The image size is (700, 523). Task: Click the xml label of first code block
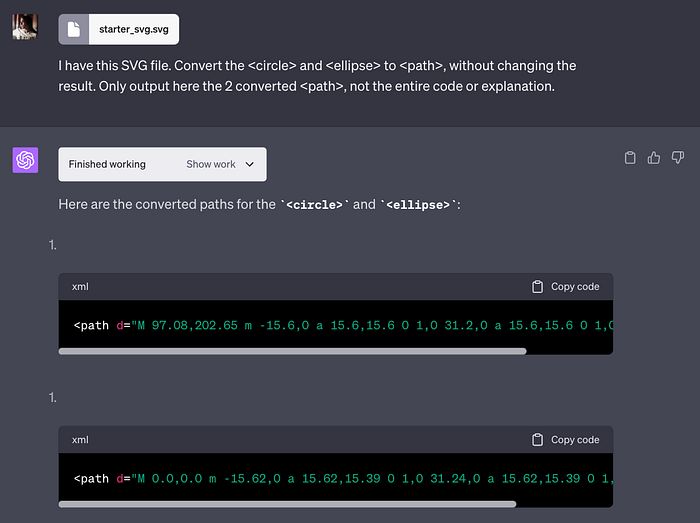[80, 287]
